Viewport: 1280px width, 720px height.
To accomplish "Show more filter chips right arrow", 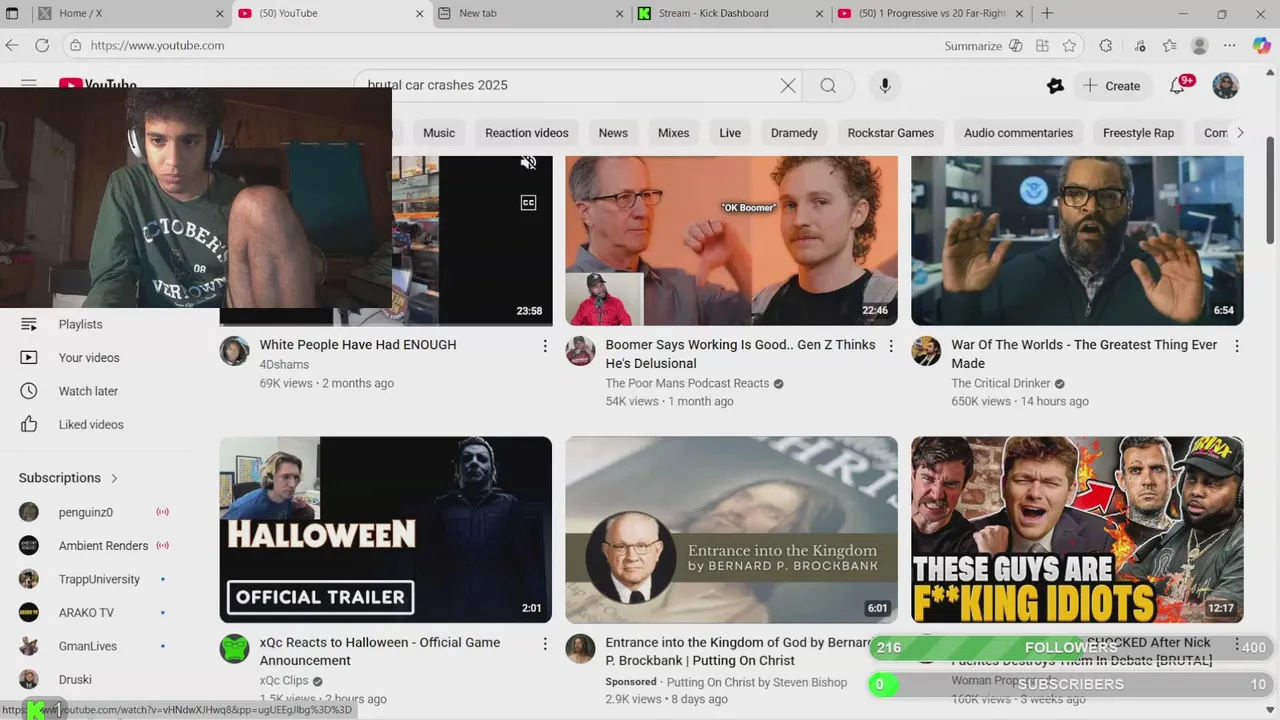I will 1240,133.
